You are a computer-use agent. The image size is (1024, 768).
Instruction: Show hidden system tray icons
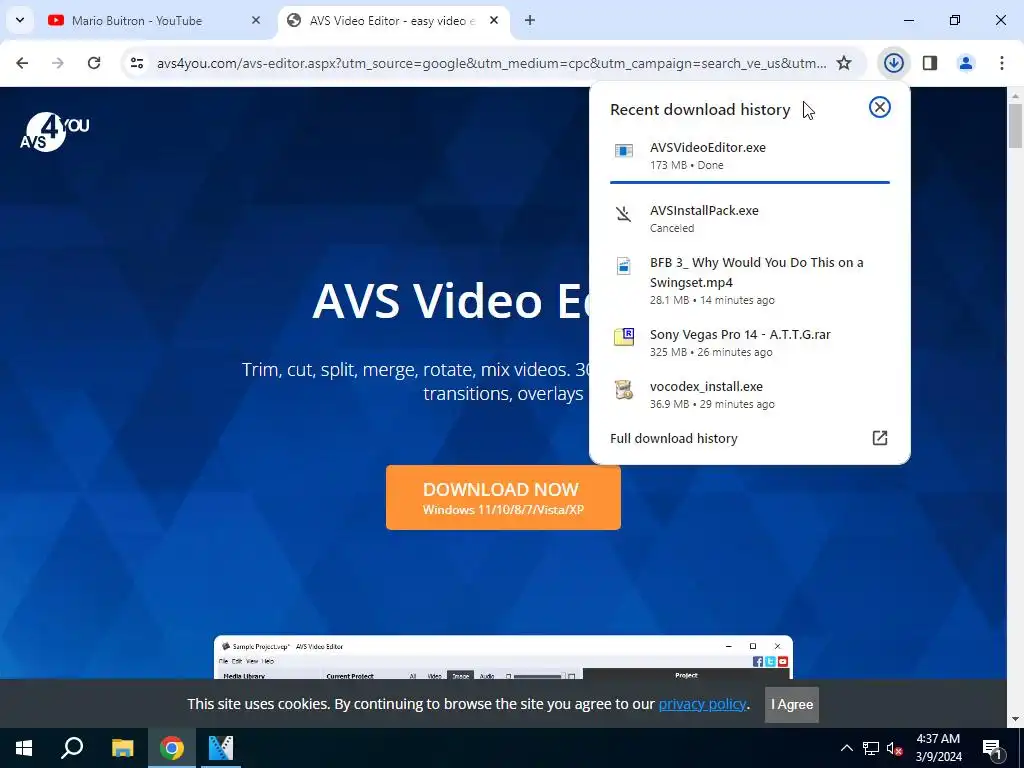846,748
